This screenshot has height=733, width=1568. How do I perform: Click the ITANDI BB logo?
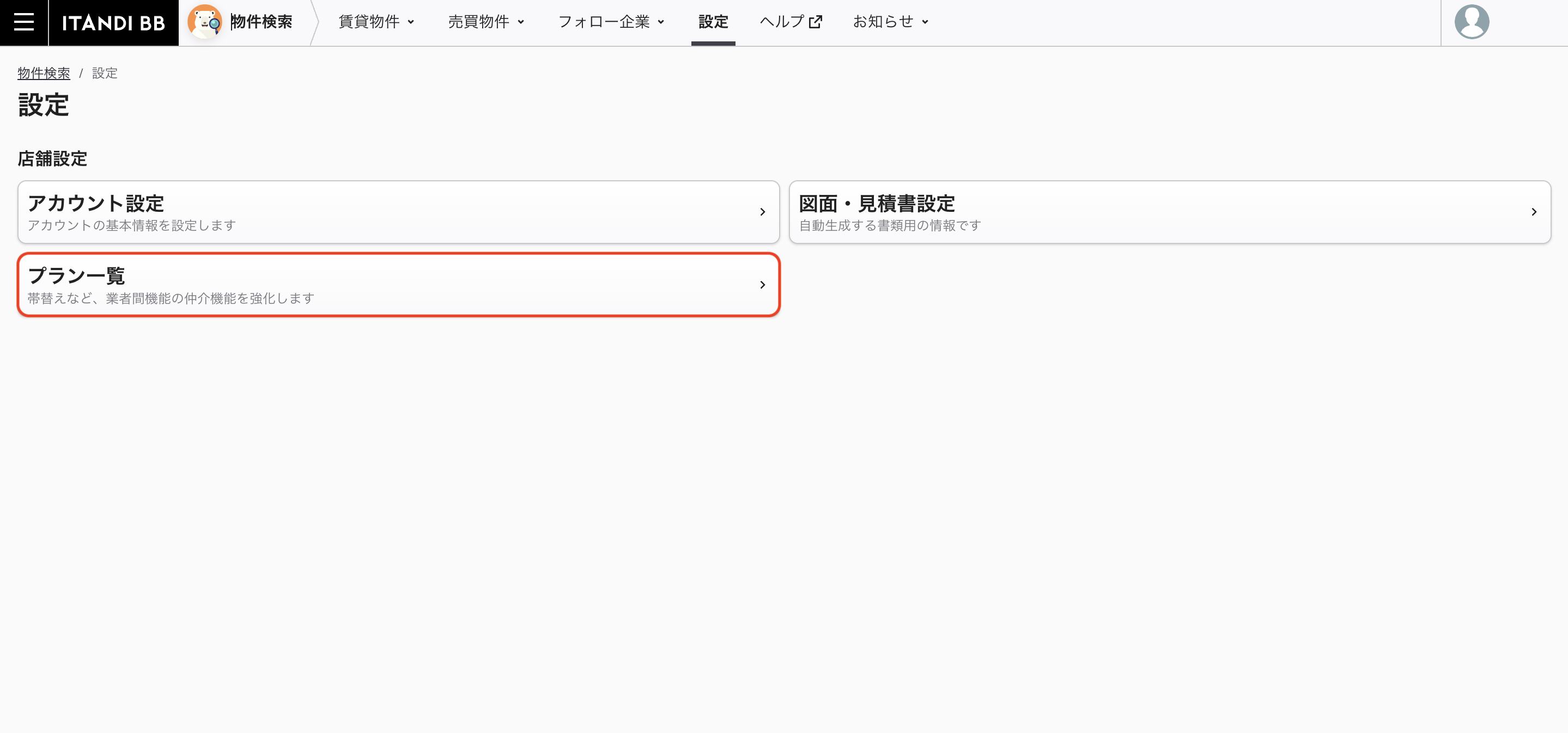[114, 22]
